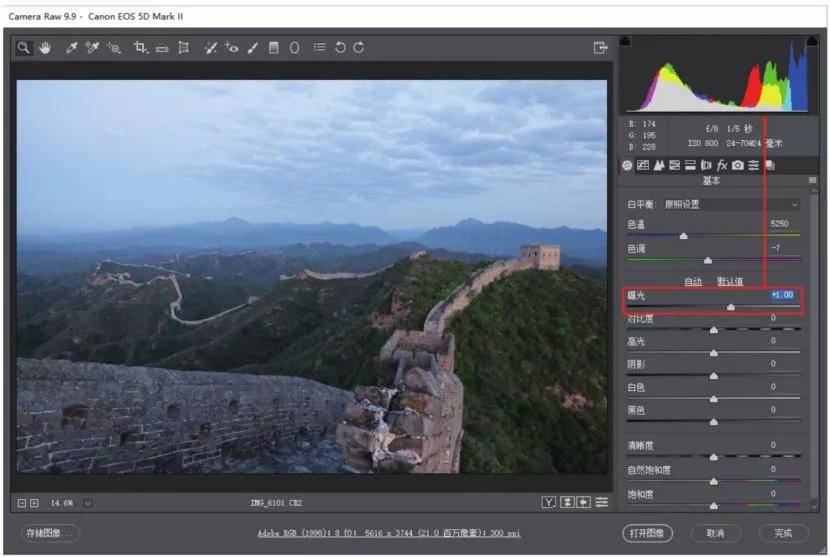Click the Exposure slider handle
830x557 pixels.
(x=731, y=307)
